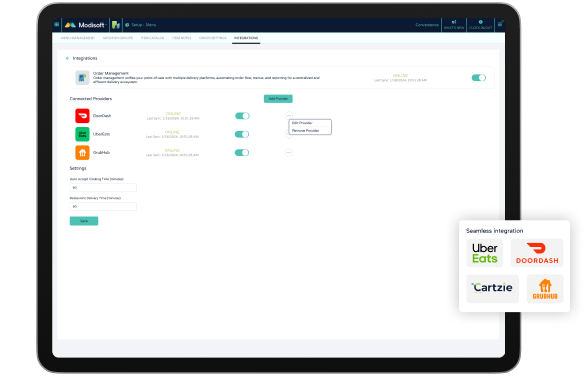Toggle the DoorDash provider switch

point(242,116)
